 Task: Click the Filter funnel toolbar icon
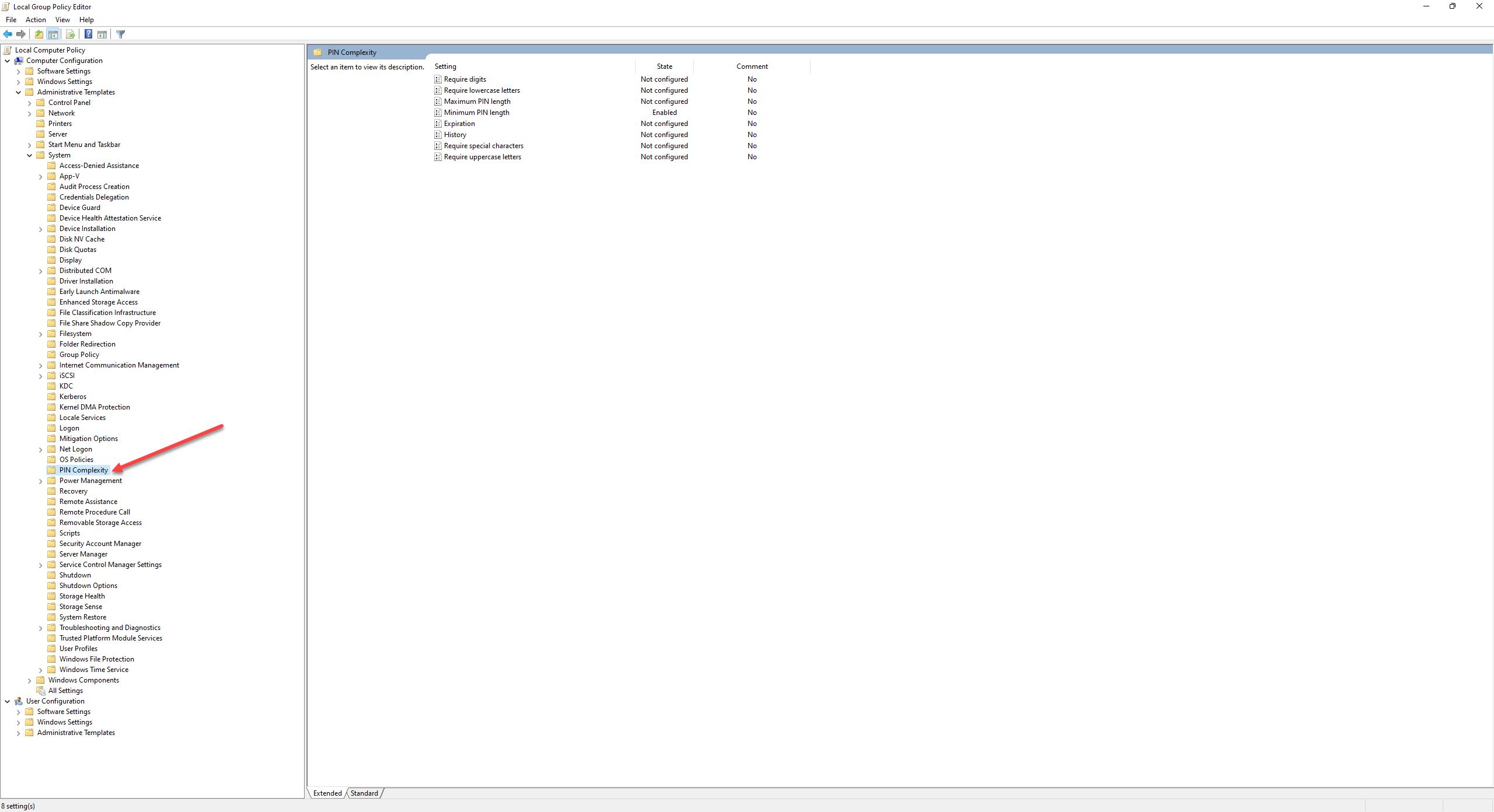(121, 34)
